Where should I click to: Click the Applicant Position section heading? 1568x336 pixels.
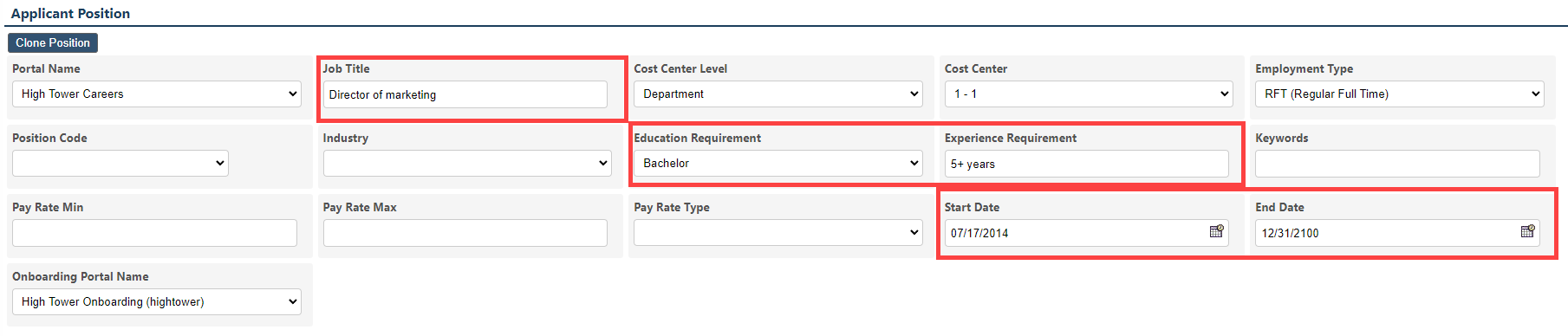[x=70, y=13]
